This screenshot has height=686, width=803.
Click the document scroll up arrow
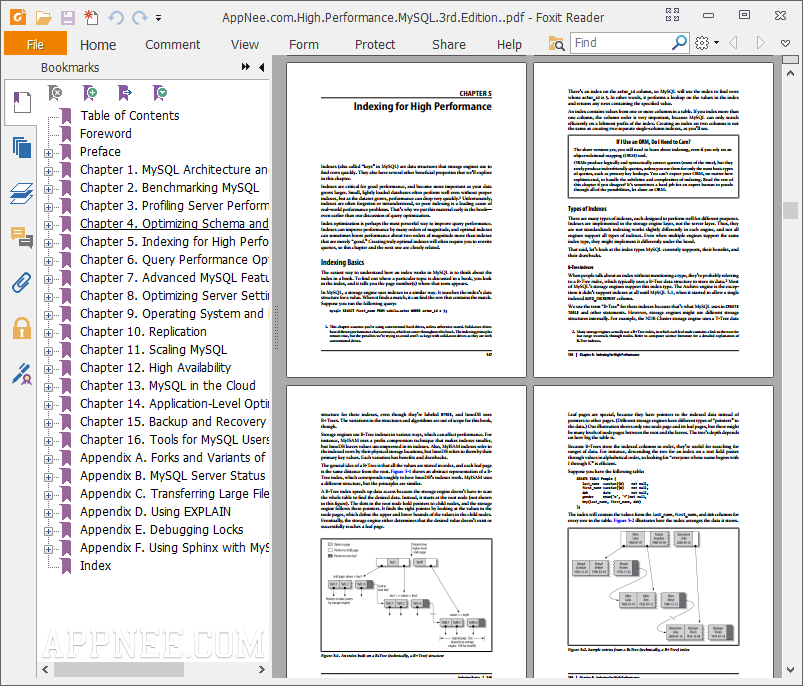pyautogui.click(x=790, y=73)
